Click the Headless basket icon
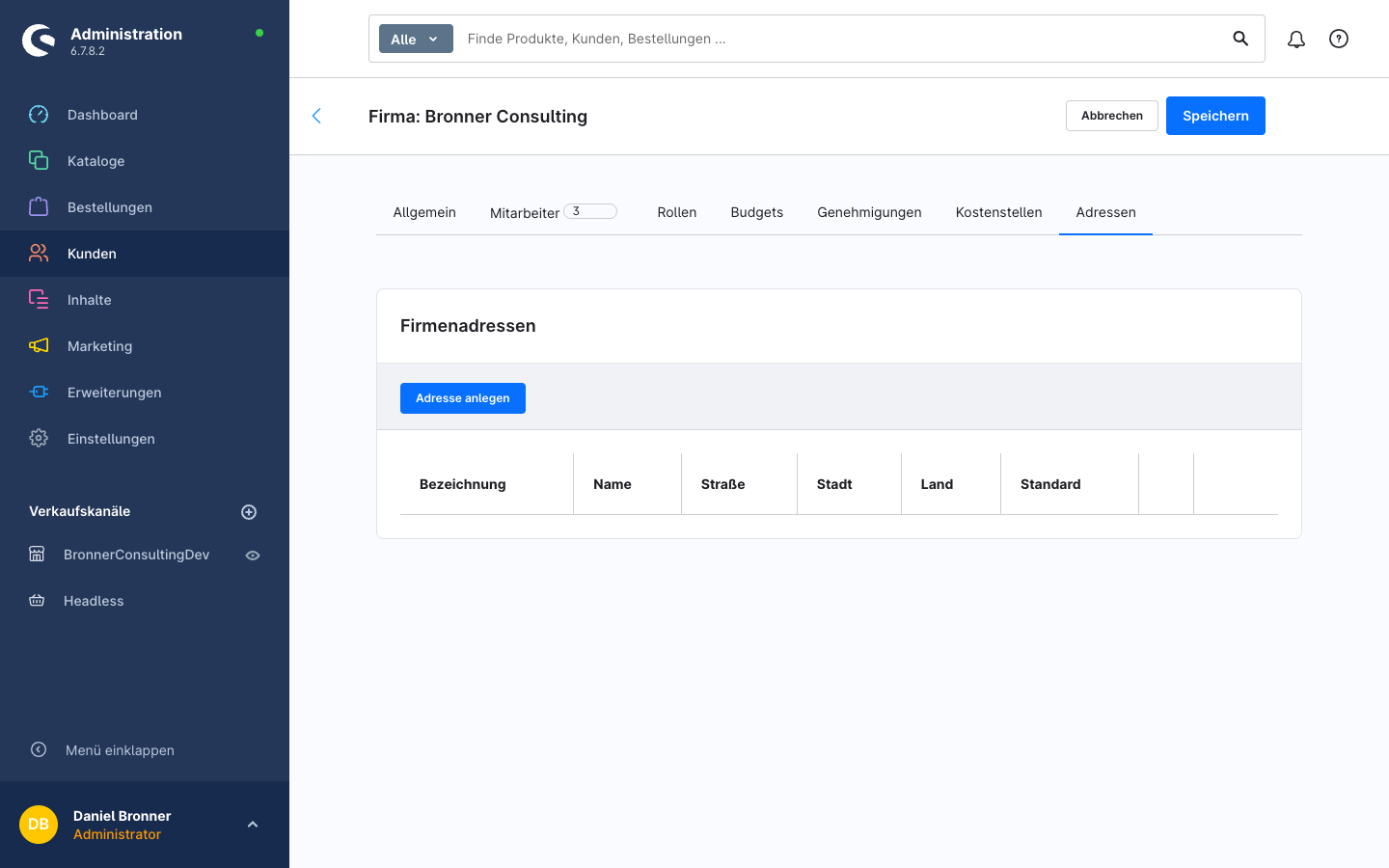1389x868 pixels. pyautogui.click(x=37, y=601)
